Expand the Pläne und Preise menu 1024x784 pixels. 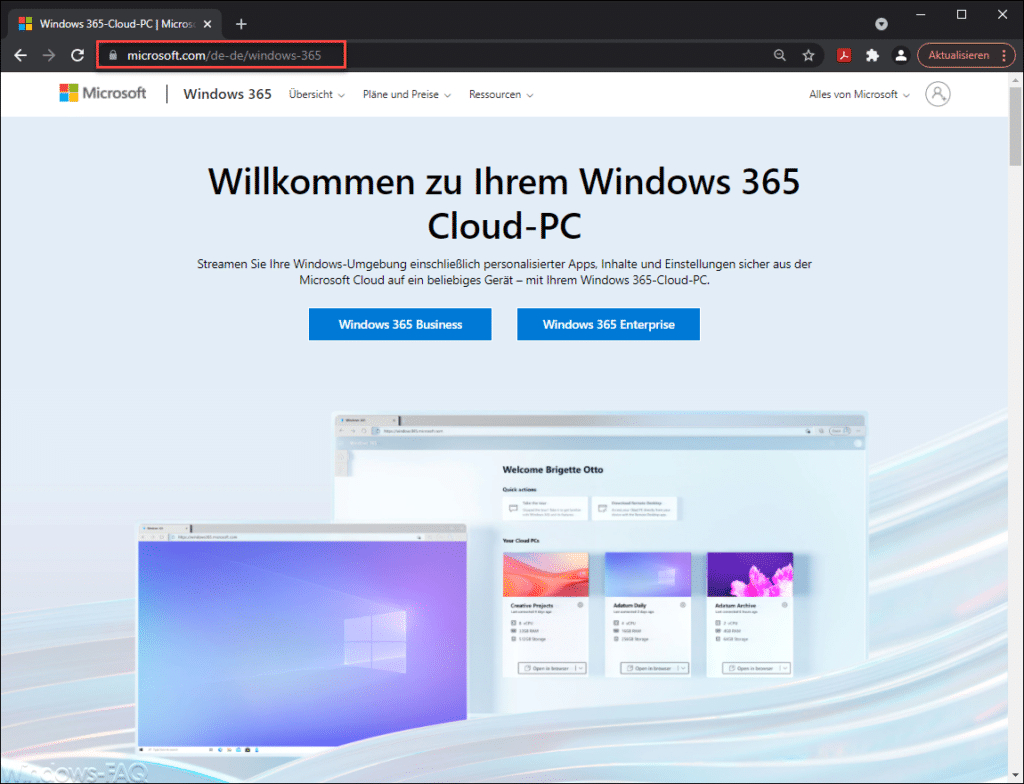point(406,95)
